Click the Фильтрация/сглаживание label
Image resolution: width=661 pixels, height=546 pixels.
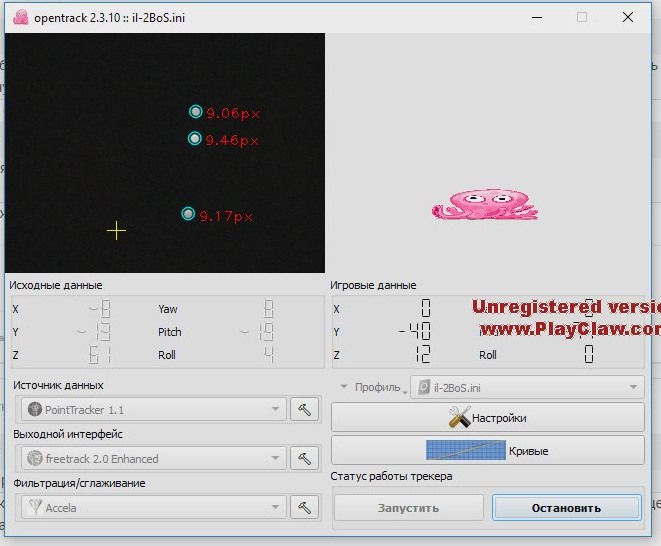click(x=79, y=483)
